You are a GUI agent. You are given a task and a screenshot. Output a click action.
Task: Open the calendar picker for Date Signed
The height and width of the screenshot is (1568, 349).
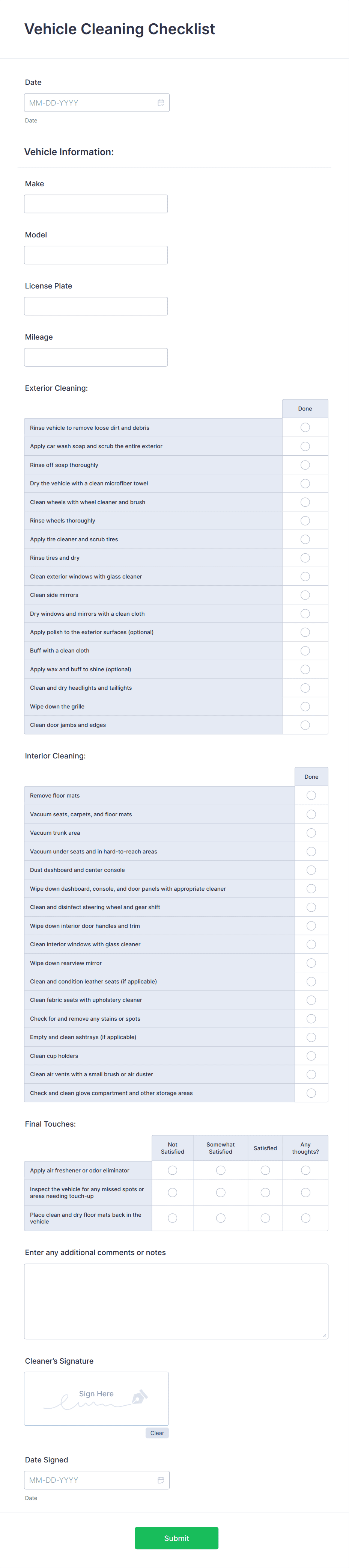161,1480
